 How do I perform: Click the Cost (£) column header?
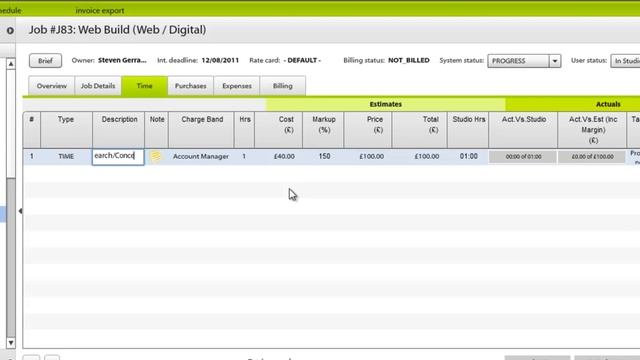279,130
